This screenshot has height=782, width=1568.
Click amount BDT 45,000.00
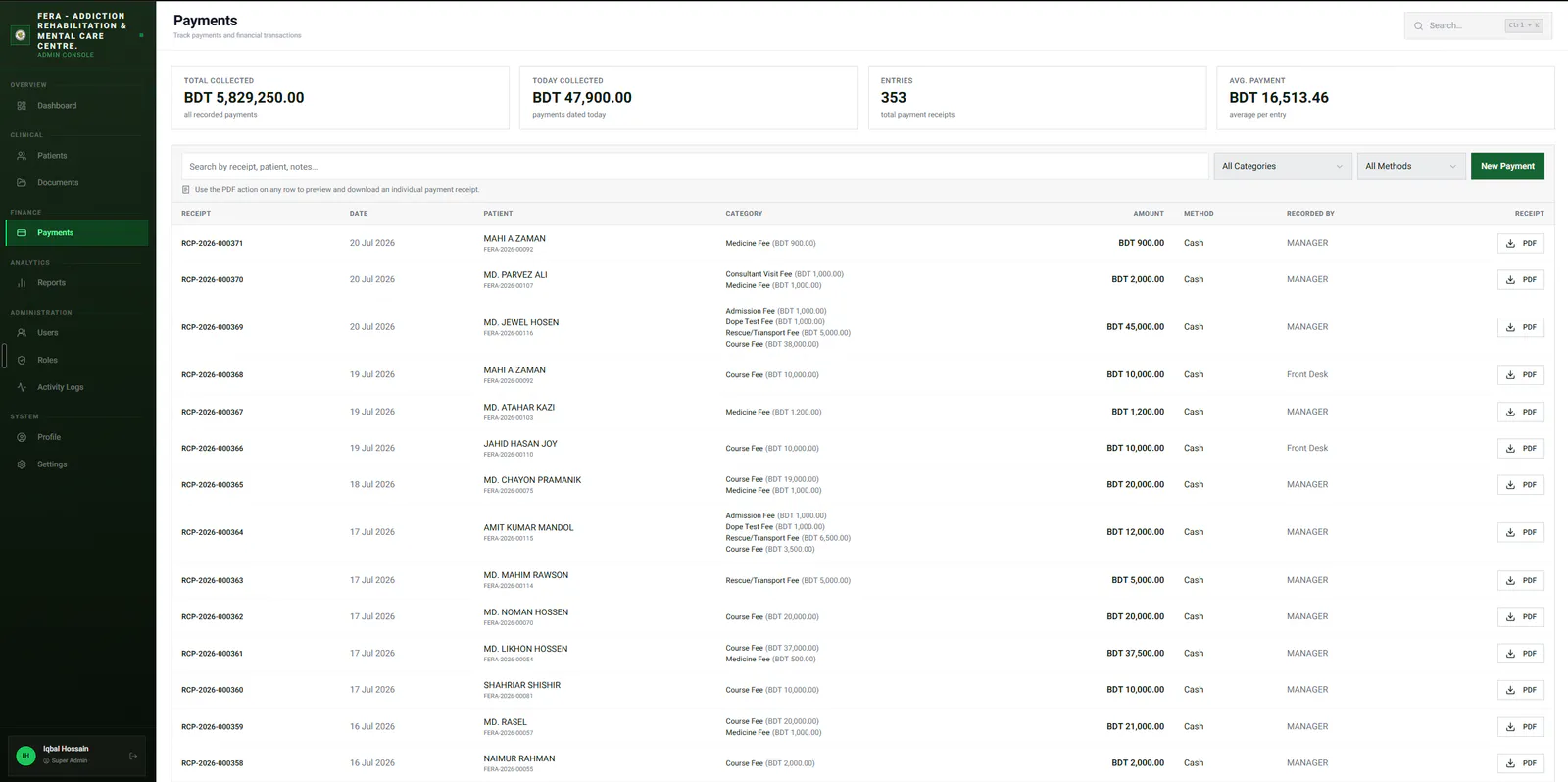click(1136, 327)
